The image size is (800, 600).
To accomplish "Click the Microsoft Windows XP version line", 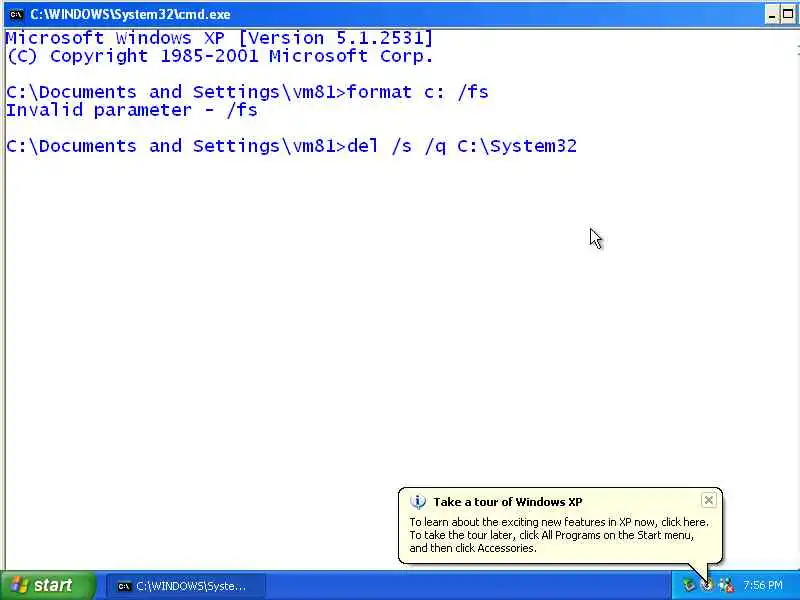I will pos(219,38).
